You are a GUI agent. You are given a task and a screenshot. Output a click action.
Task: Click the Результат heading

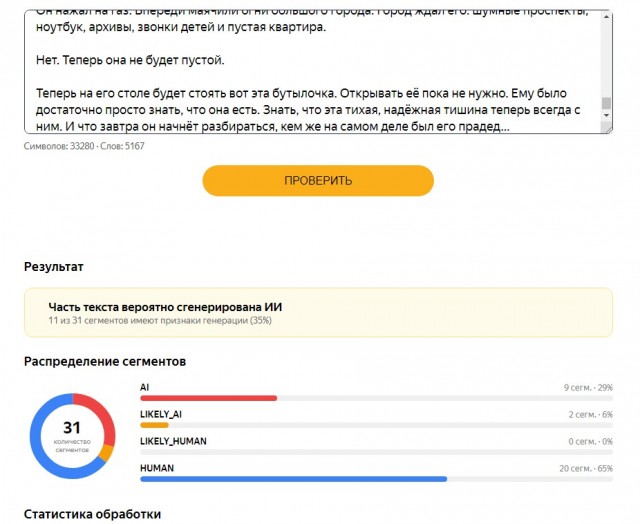pyautogui.click(x=53, y=267)
